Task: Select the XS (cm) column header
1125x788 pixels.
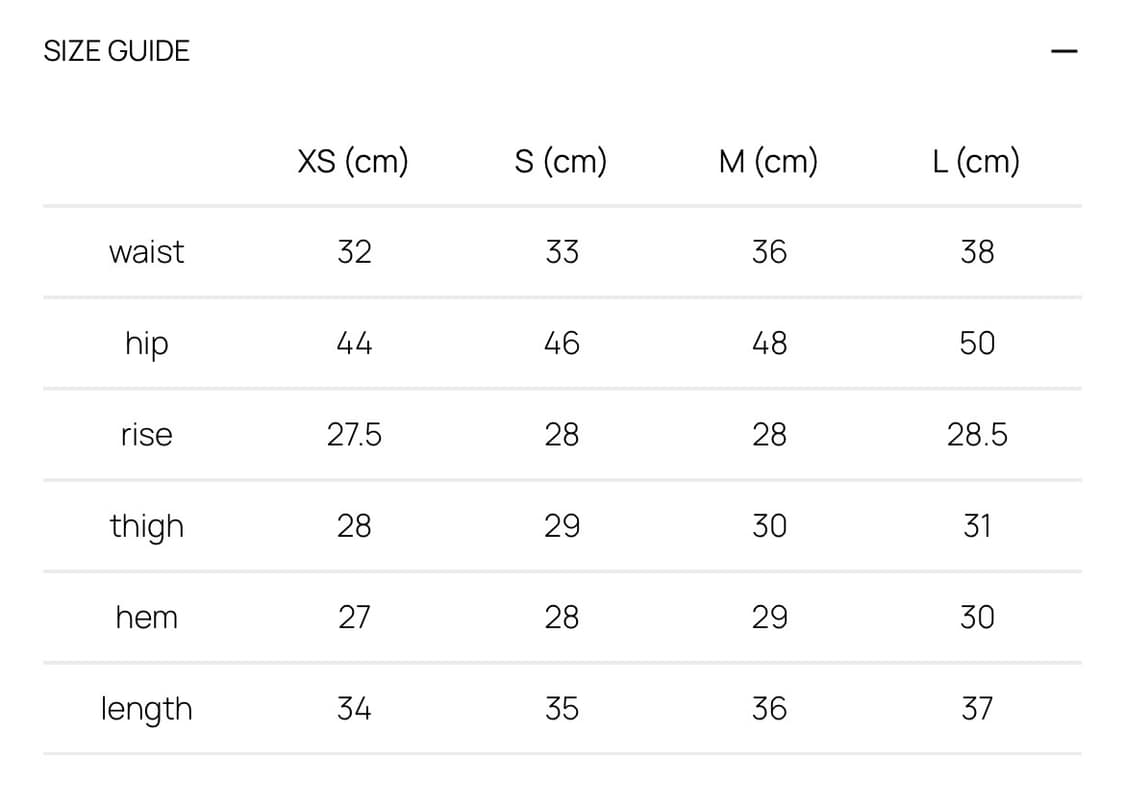Action: (x=353, y=161)
